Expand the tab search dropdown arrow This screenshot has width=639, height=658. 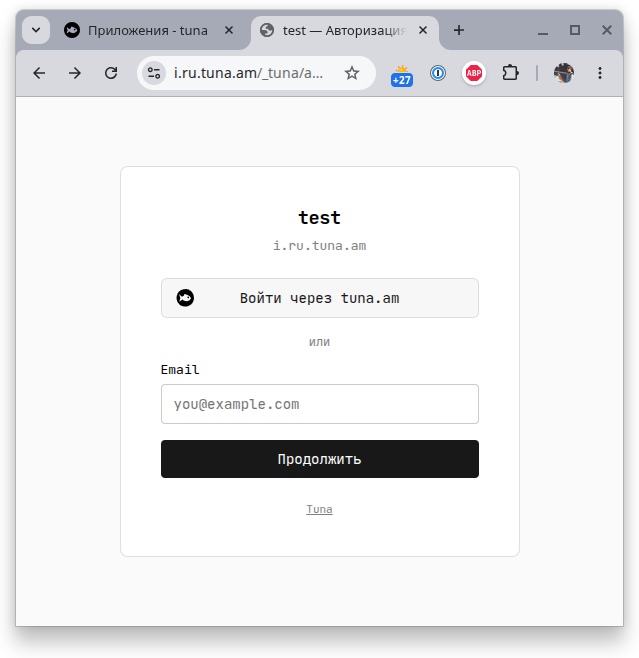[x=36, y=30]
